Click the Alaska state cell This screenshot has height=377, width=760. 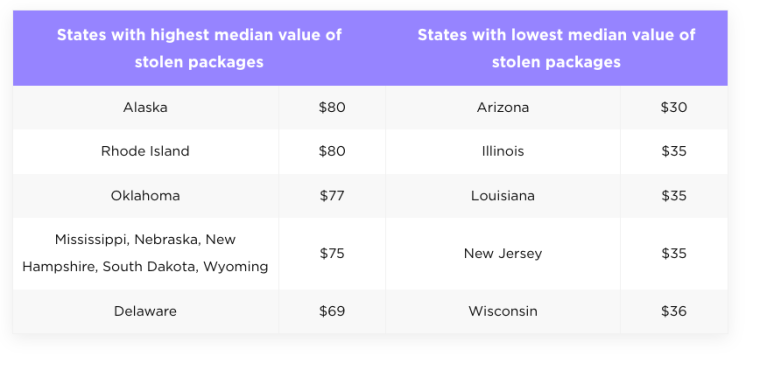(x=145, y=107)
